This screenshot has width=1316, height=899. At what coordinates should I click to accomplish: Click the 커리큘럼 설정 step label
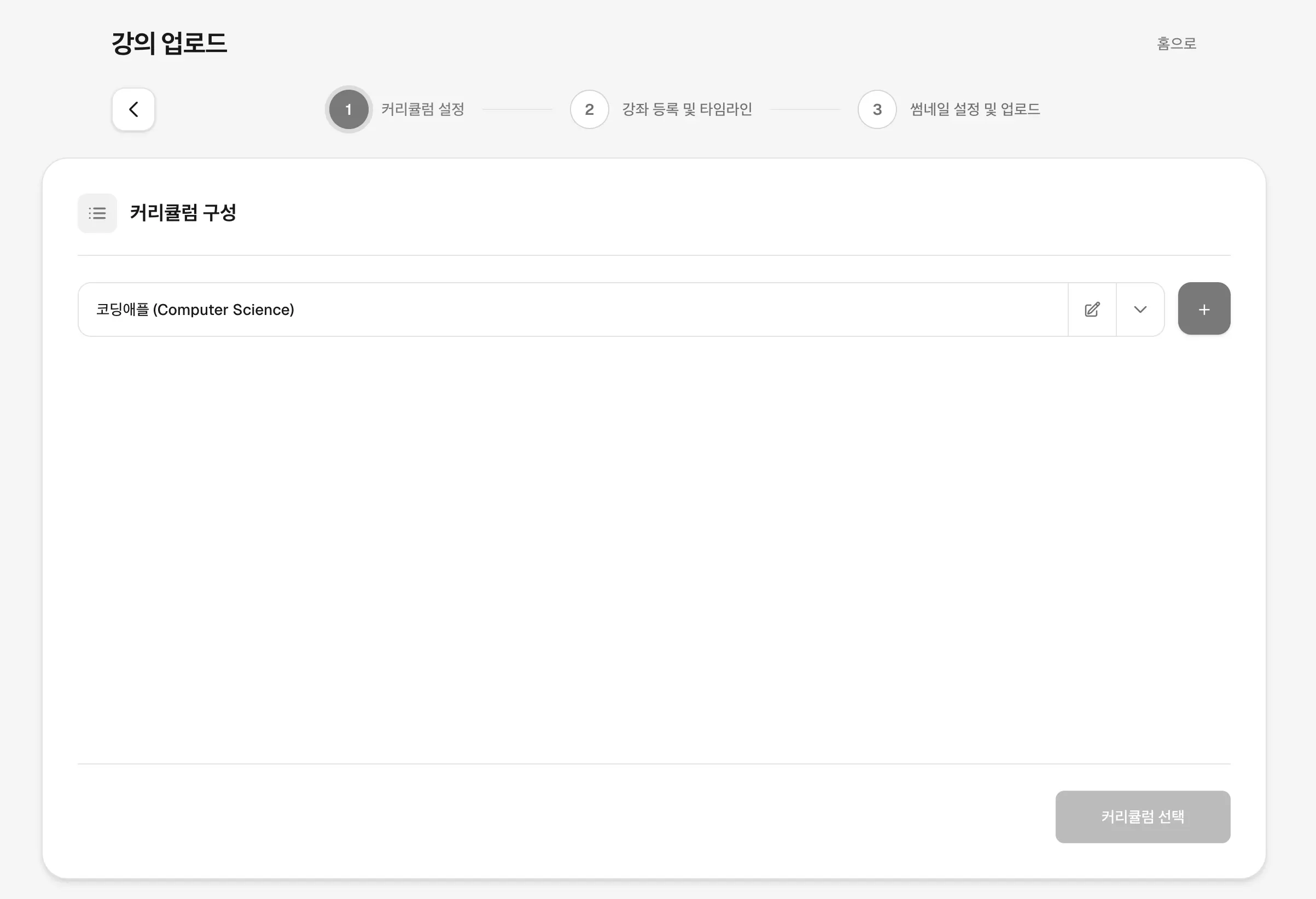[423, 109]
